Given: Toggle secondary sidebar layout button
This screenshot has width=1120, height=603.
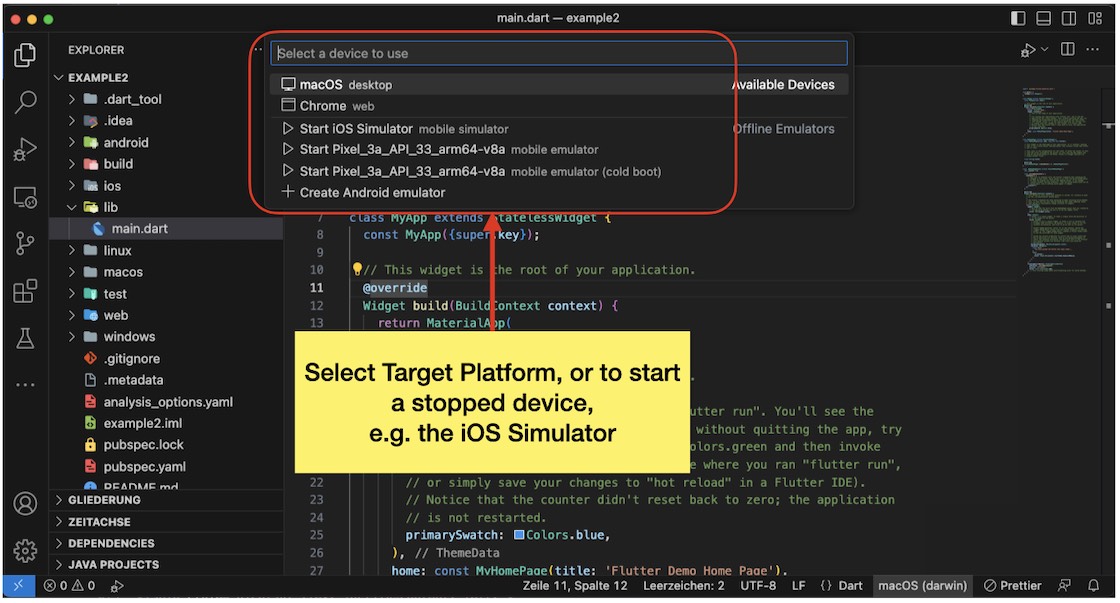Looking at the screenshot, I should pyautogui.click(x=1069, y=19).
